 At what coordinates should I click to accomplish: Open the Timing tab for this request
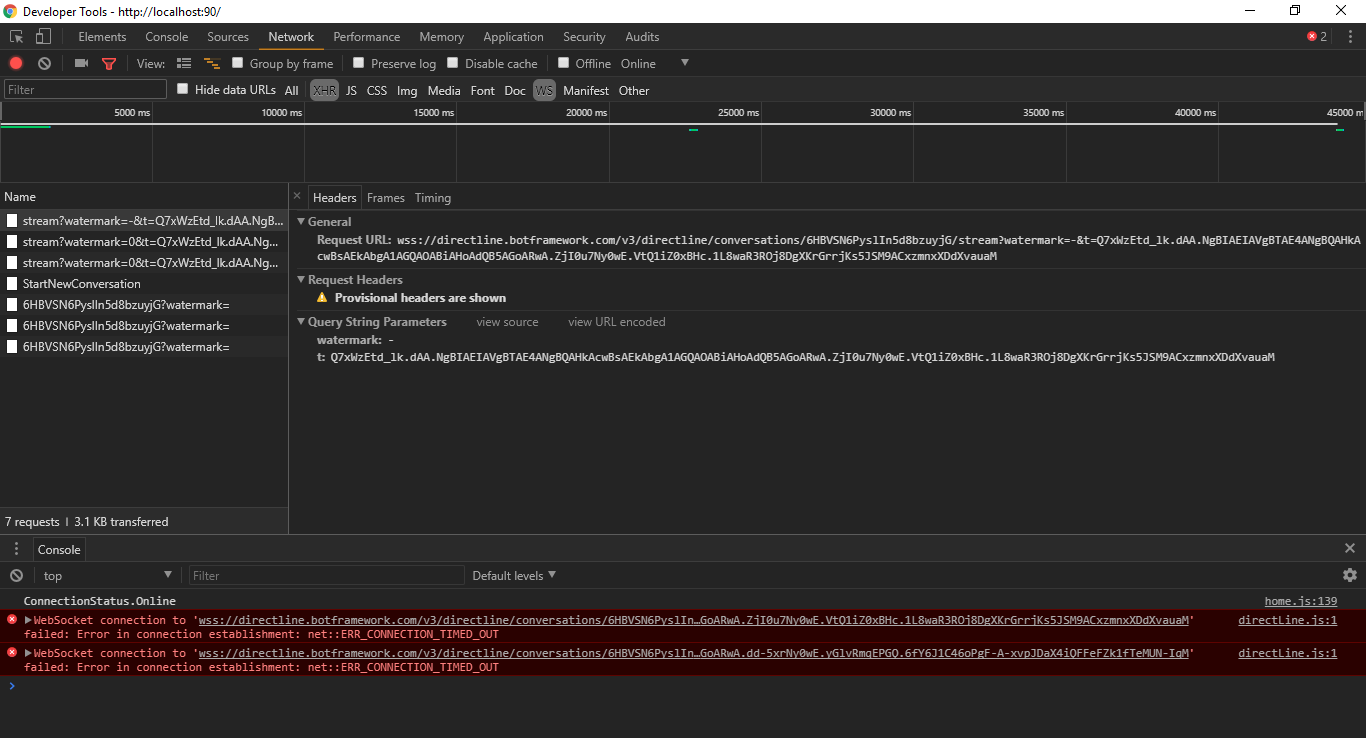[432, 197]
